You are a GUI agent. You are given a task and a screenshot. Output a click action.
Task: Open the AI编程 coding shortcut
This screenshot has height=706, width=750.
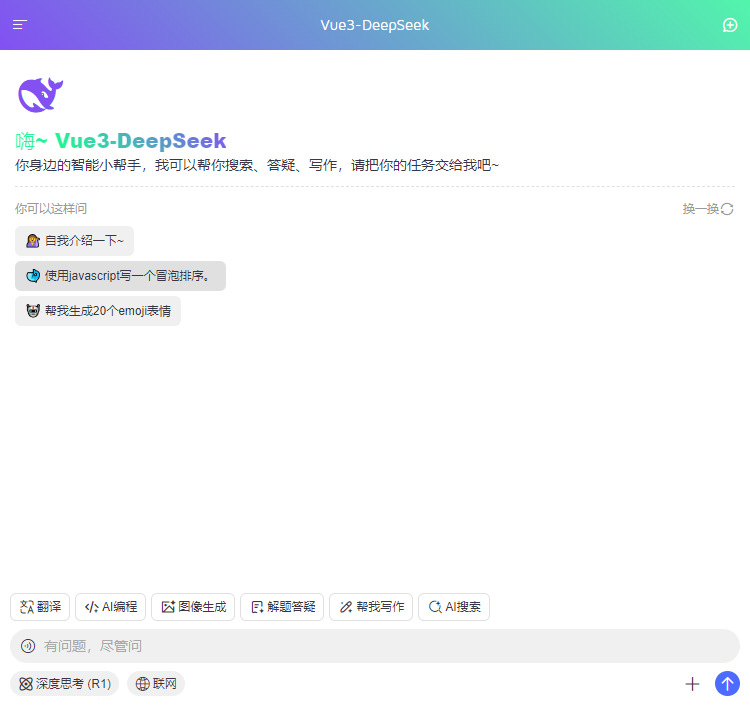coord(110,607)
